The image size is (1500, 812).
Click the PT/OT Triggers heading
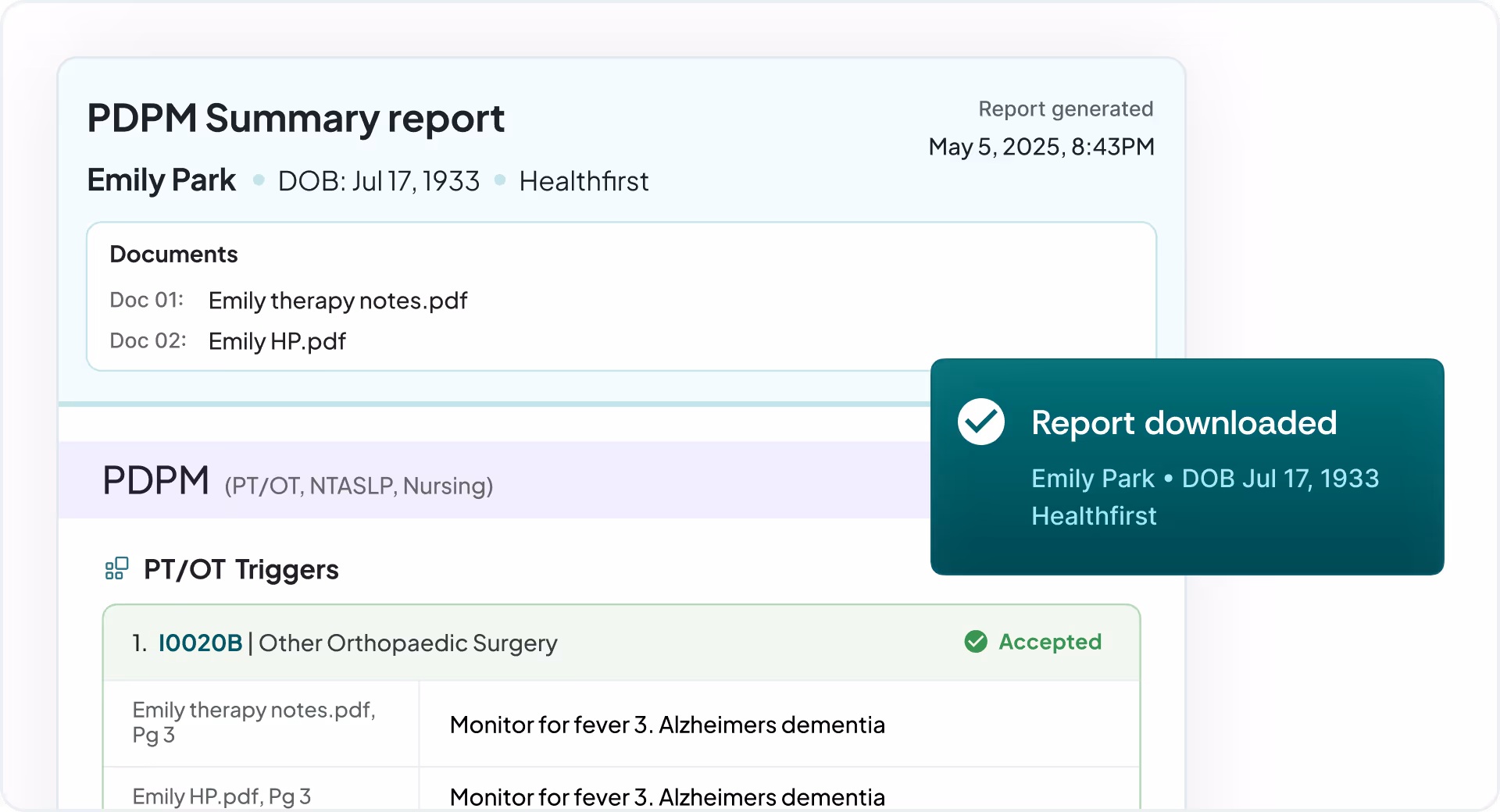coord(241,569)
